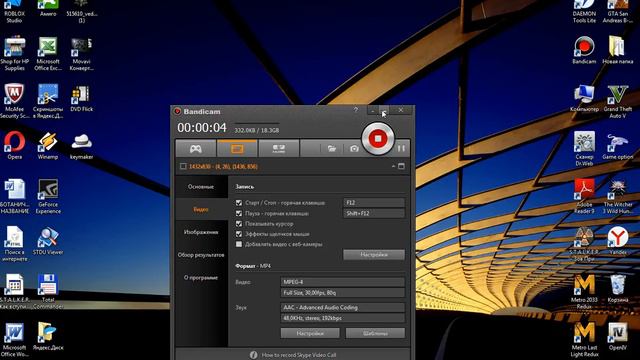This screenshot has height=360, width=640.
Task: Open Bandicam help question mark
Action: [356, 110]
